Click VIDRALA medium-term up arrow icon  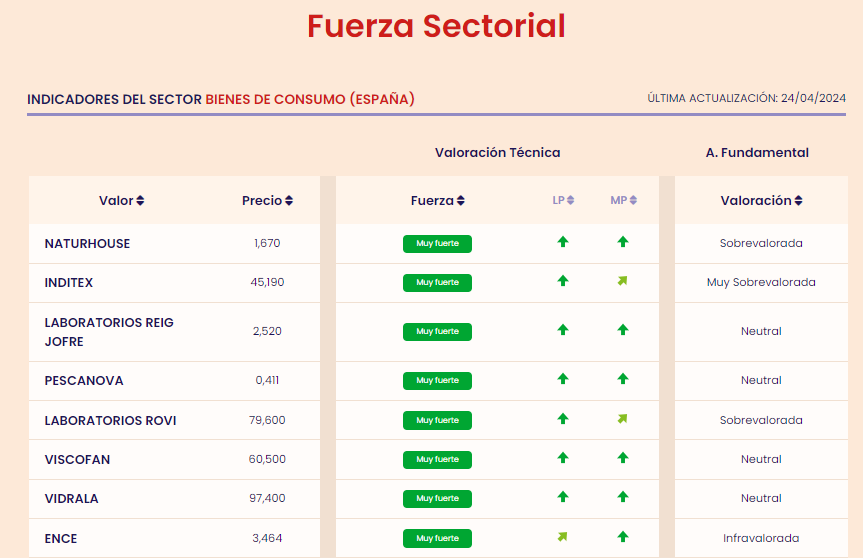623,497
